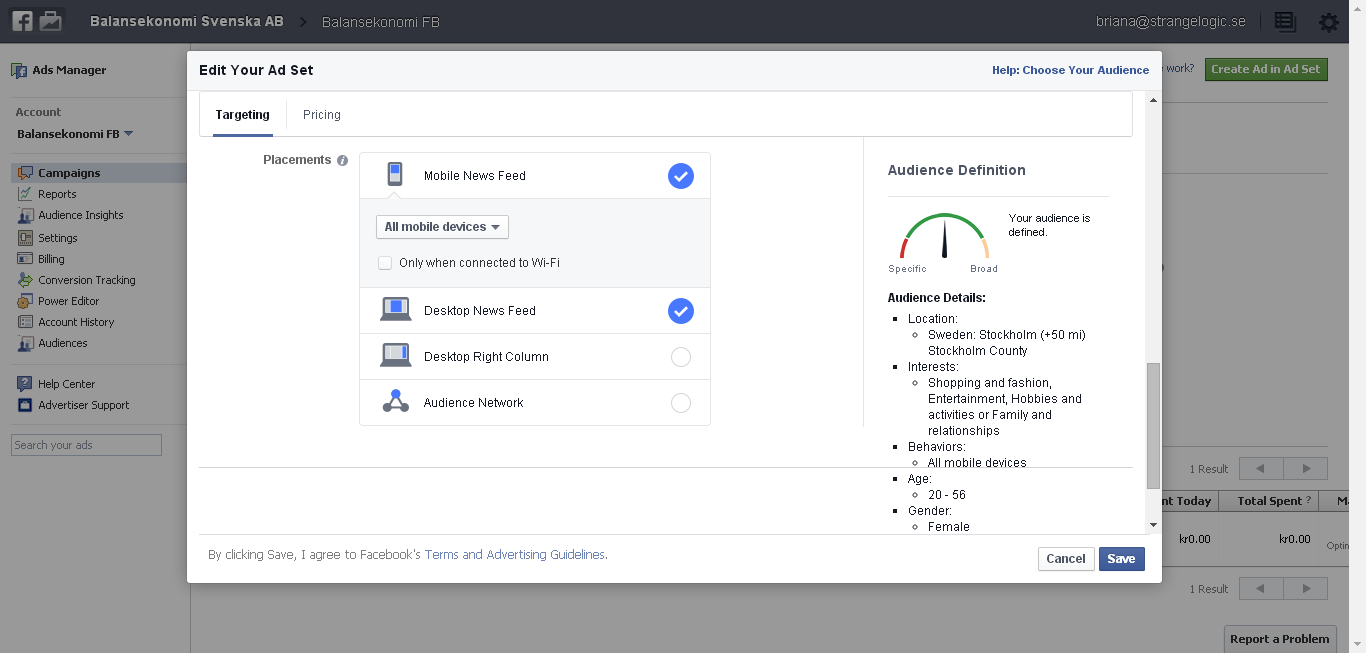1366x653 pixels.
Task: Click the Reports chart icon
Action: [26, 194]
